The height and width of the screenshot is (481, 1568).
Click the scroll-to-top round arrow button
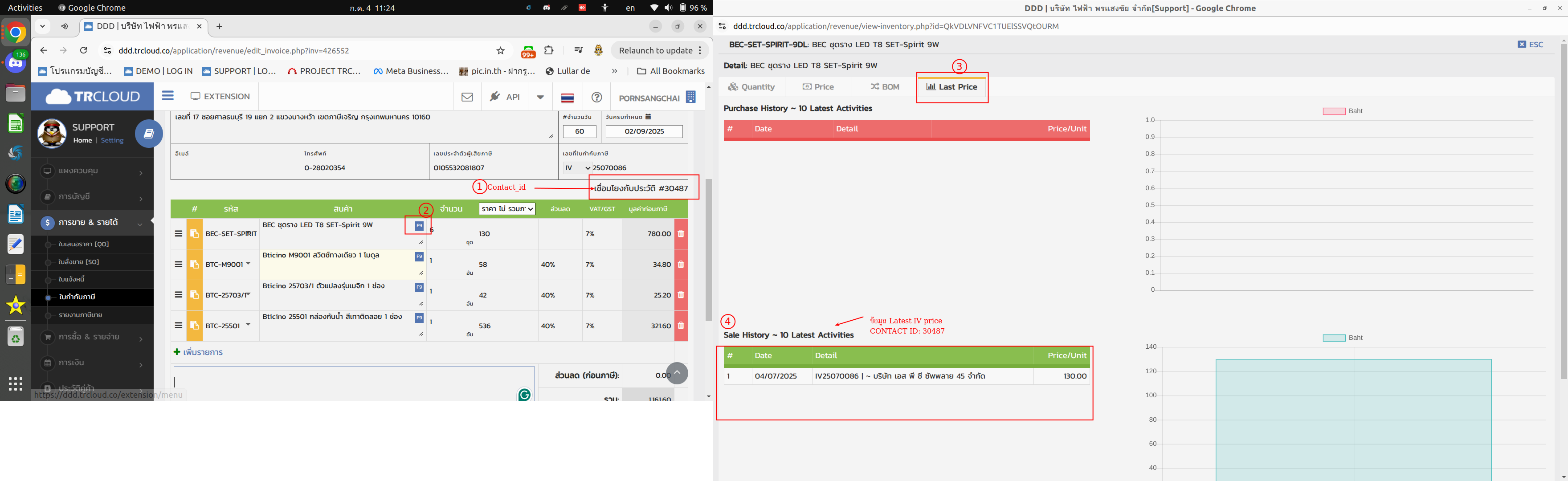(677, 373)
